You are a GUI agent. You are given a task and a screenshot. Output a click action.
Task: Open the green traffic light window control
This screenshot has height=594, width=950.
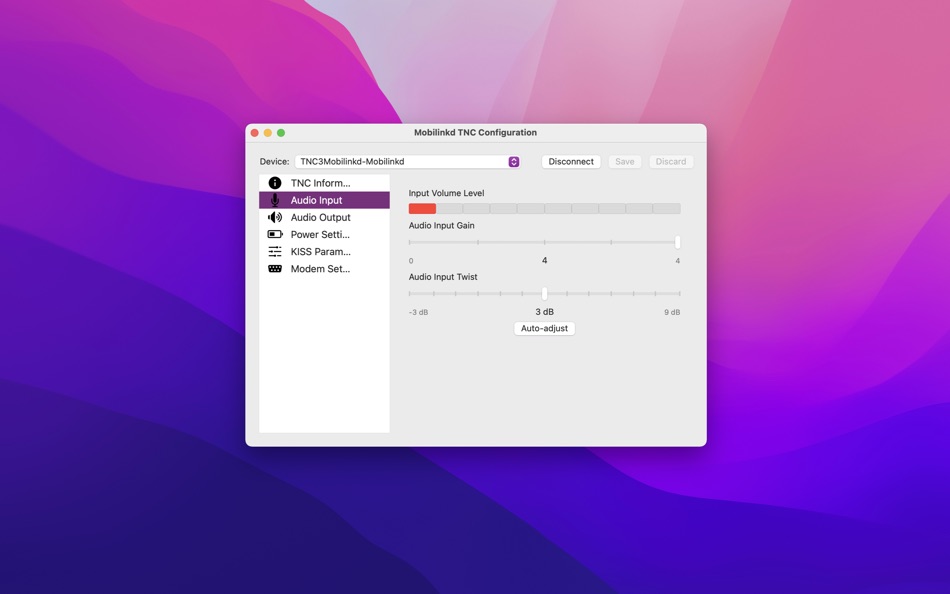point(280,131)
